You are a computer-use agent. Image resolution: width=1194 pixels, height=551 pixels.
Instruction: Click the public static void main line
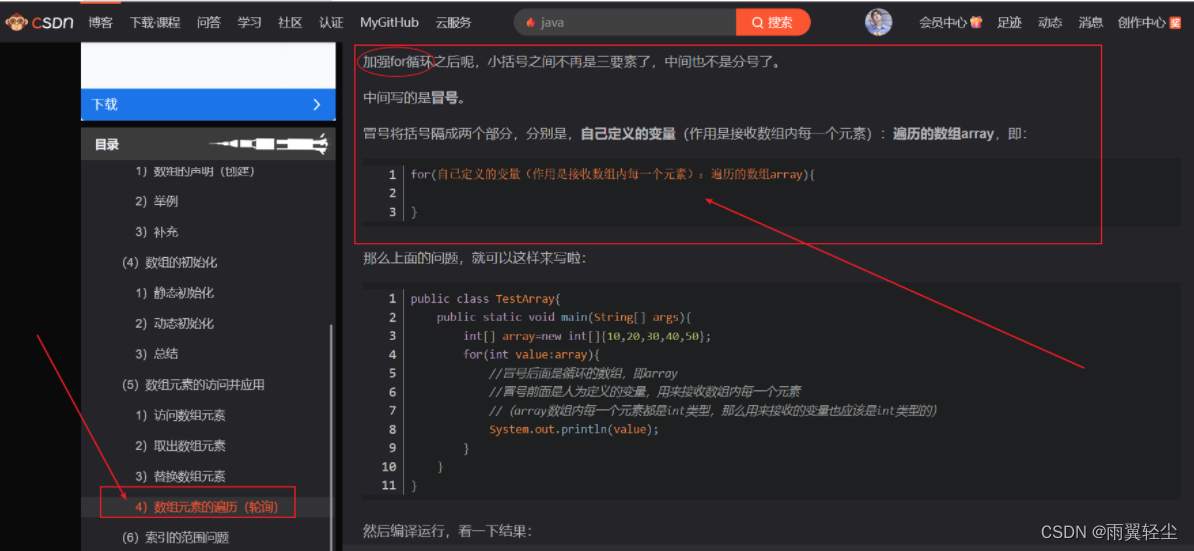563,317
